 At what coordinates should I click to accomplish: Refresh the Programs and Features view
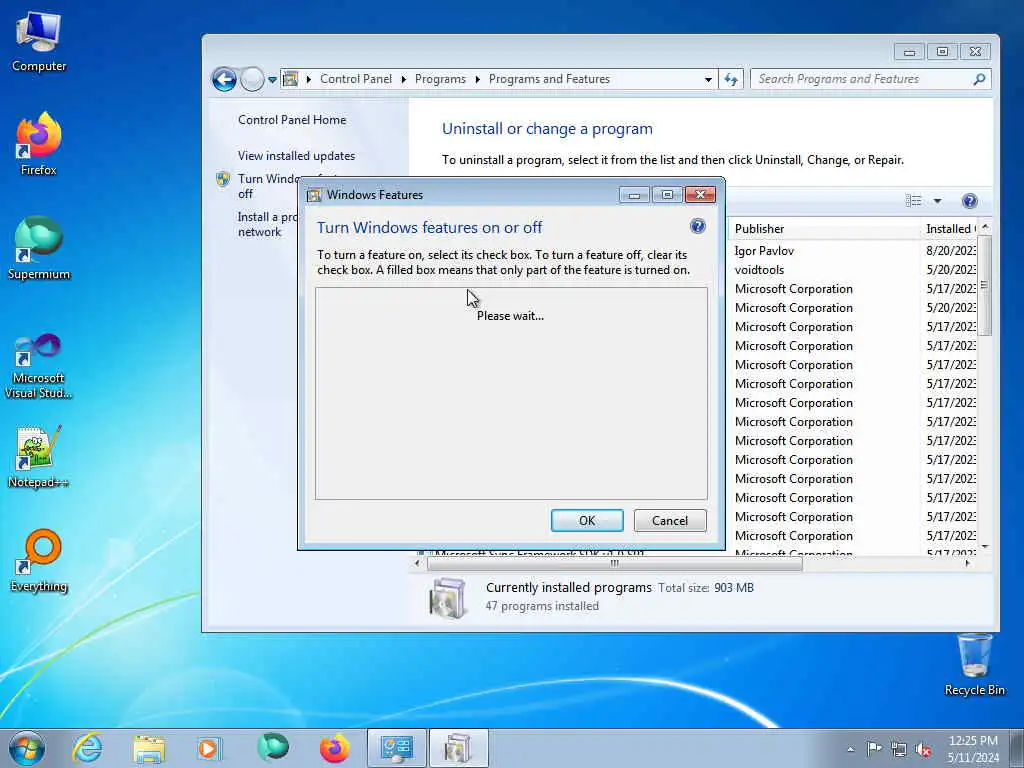point(731,79)
